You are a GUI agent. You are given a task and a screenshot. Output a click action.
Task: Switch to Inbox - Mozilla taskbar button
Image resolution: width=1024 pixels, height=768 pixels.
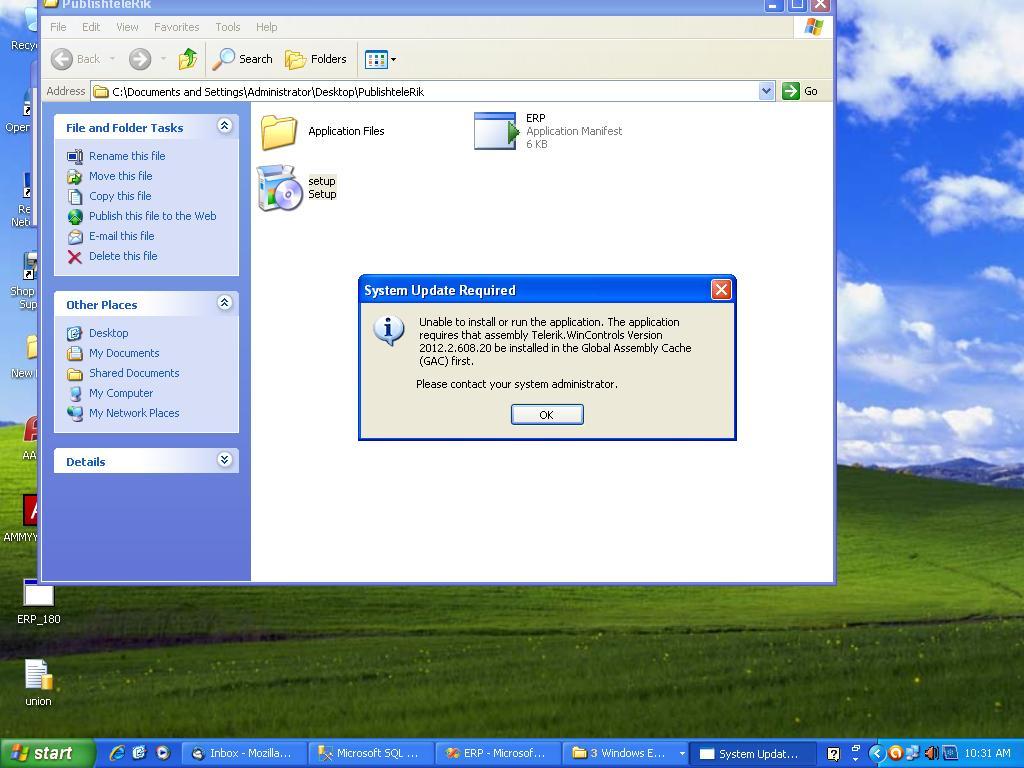pos(242,754)
